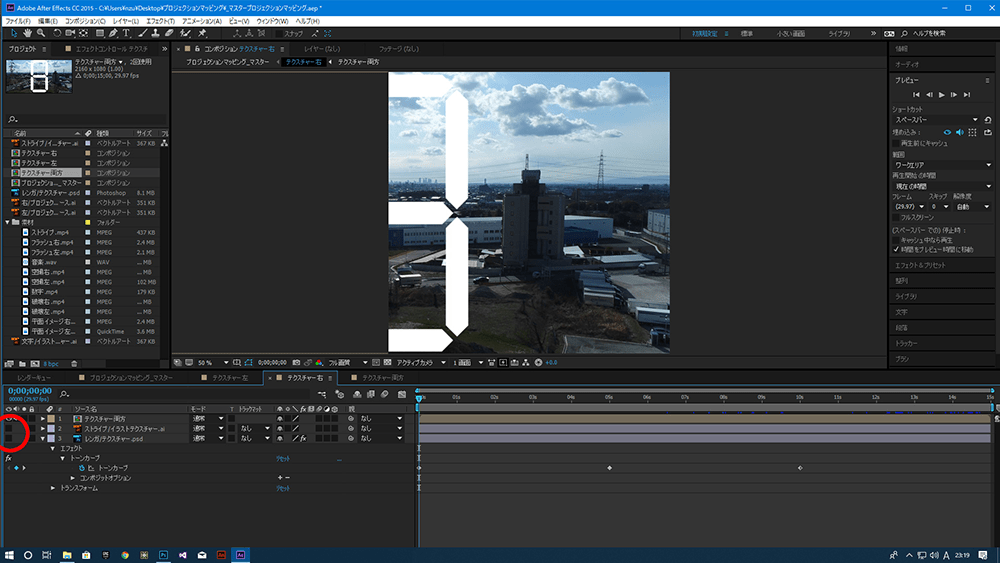
Task: Open the エフェクト(T) menu
Action: pos(159,20)
